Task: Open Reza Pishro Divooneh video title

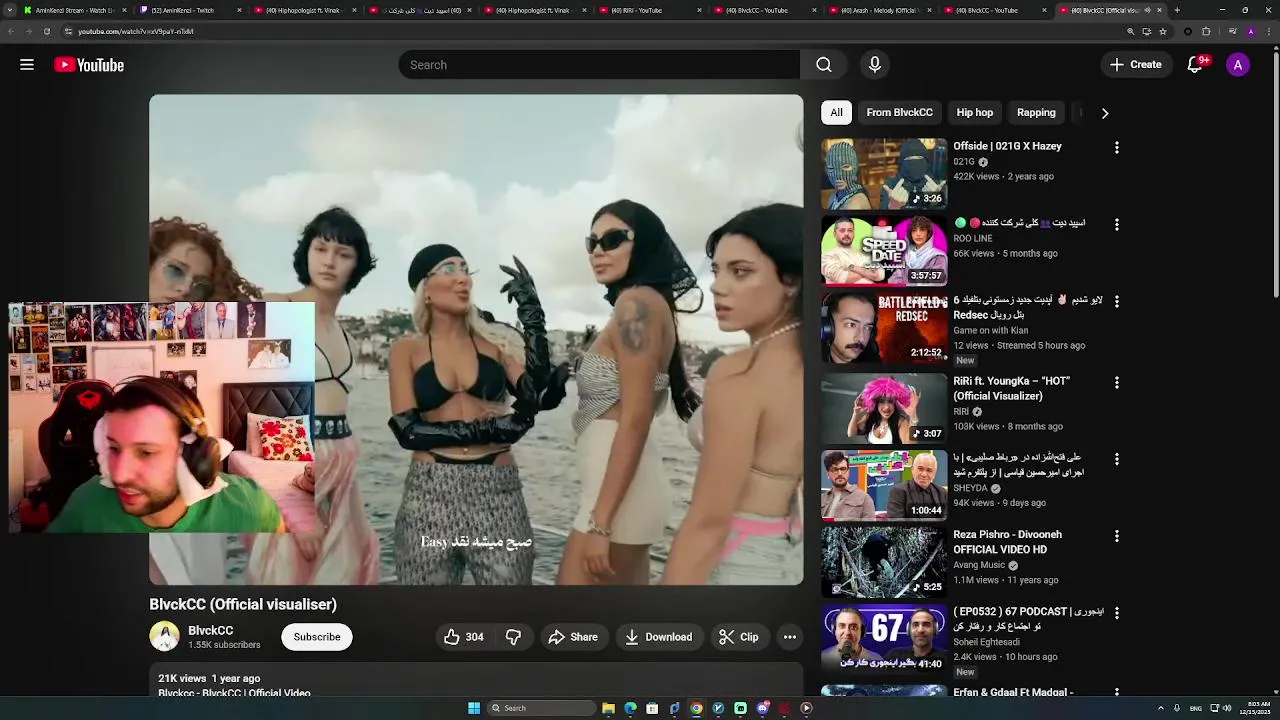Action: (x=1007, y=542)
